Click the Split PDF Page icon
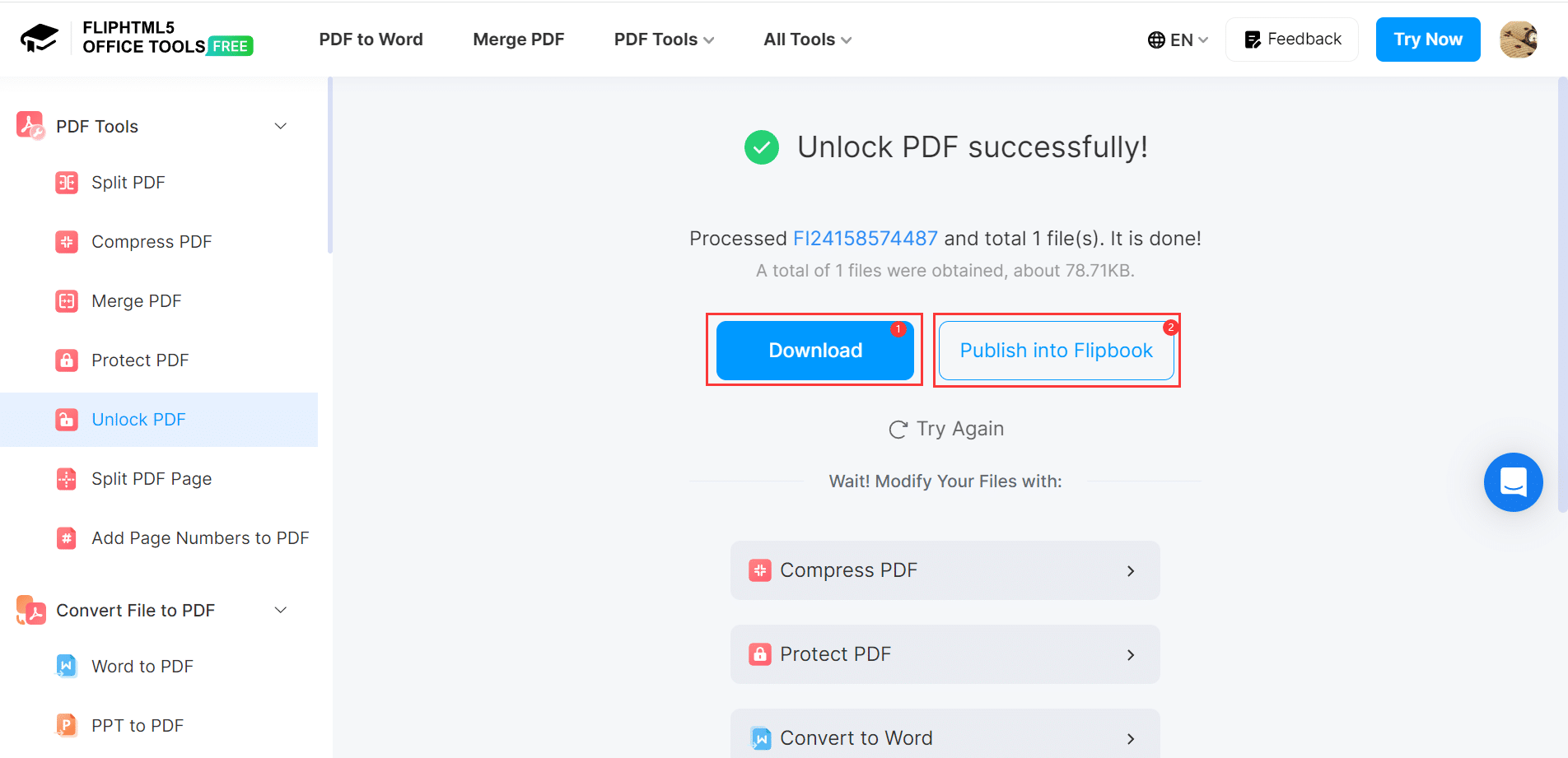1568x758 pixels. 67,478
